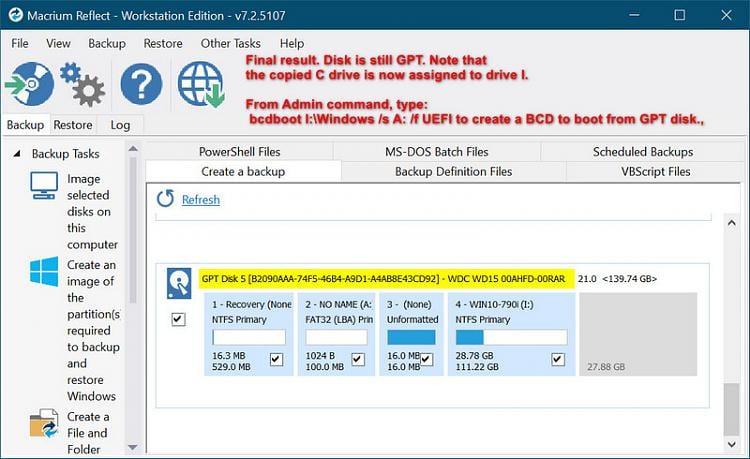750x459 pixels.
Task: Select partition 4 WIN10-790i (I:) block
Action: [511, 334]
